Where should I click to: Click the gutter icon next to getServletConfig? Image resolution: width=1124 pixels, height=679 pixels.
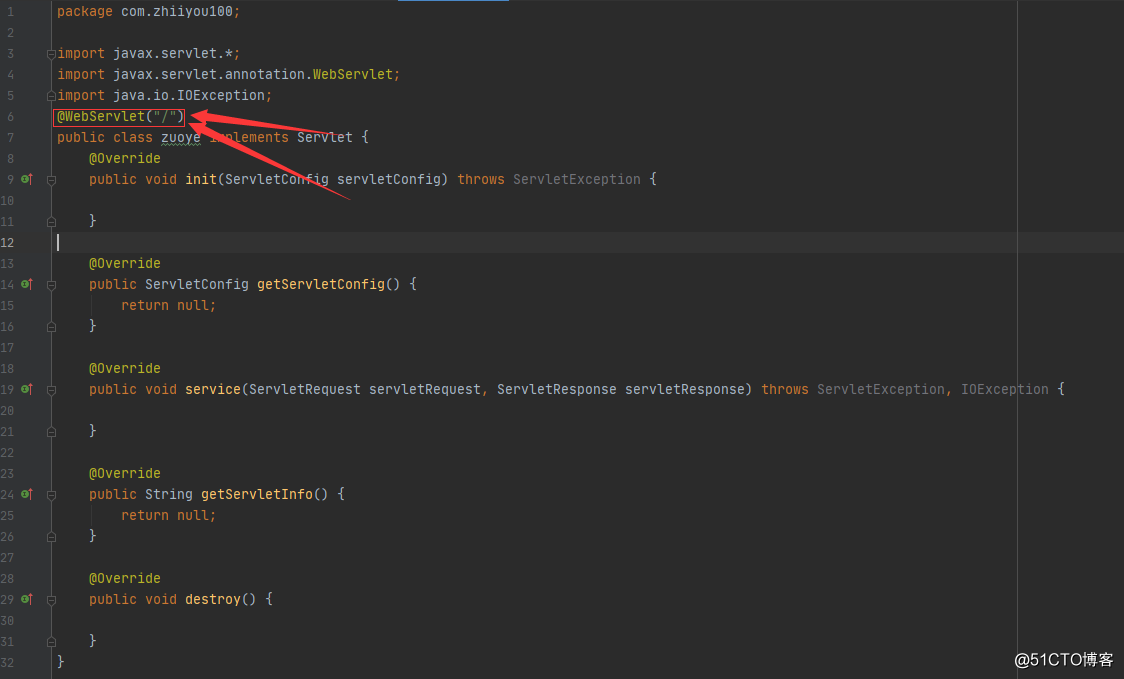click(27, 284)
